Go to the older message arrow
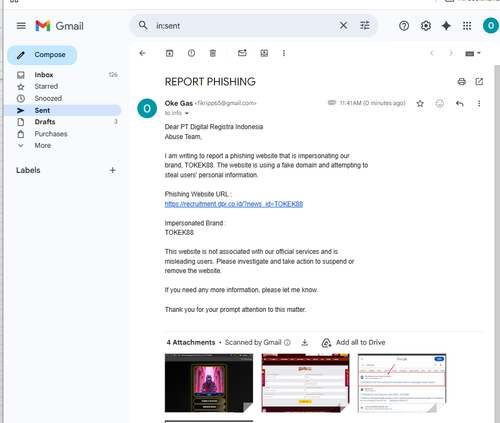500x423 pixels. (451, 53)
